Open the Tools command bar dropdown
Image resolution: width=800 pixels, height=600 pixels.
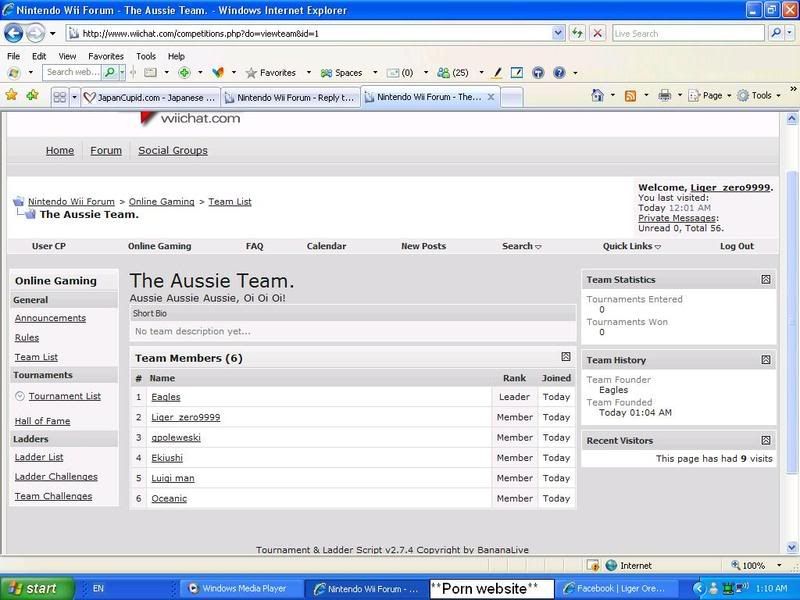pyautogui.click(x=778, y=96)
